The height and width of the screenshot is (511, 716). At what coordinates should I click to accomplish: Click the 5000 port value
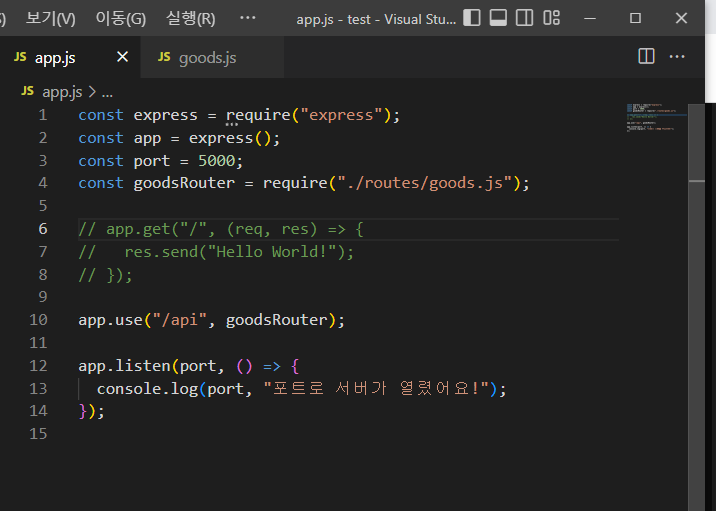(216, 161)
